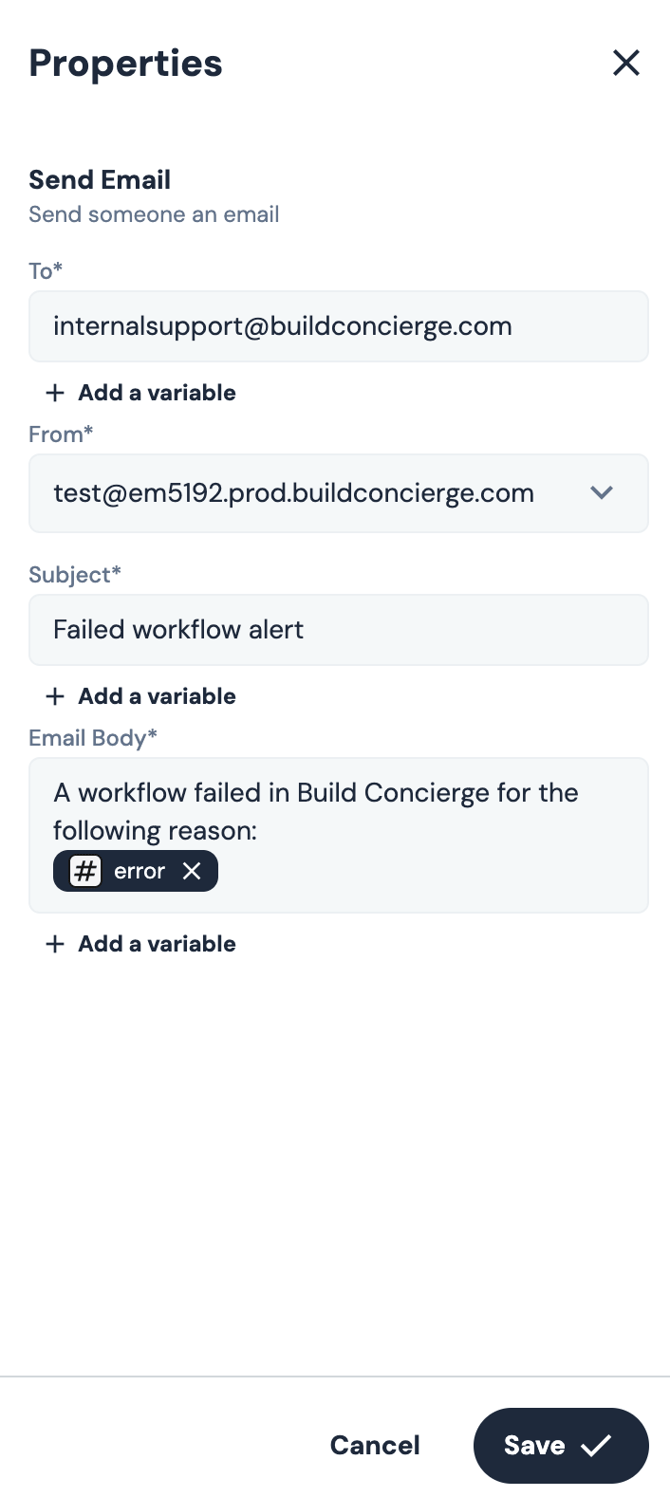Close the Properties panel with the X

(626, 63)
